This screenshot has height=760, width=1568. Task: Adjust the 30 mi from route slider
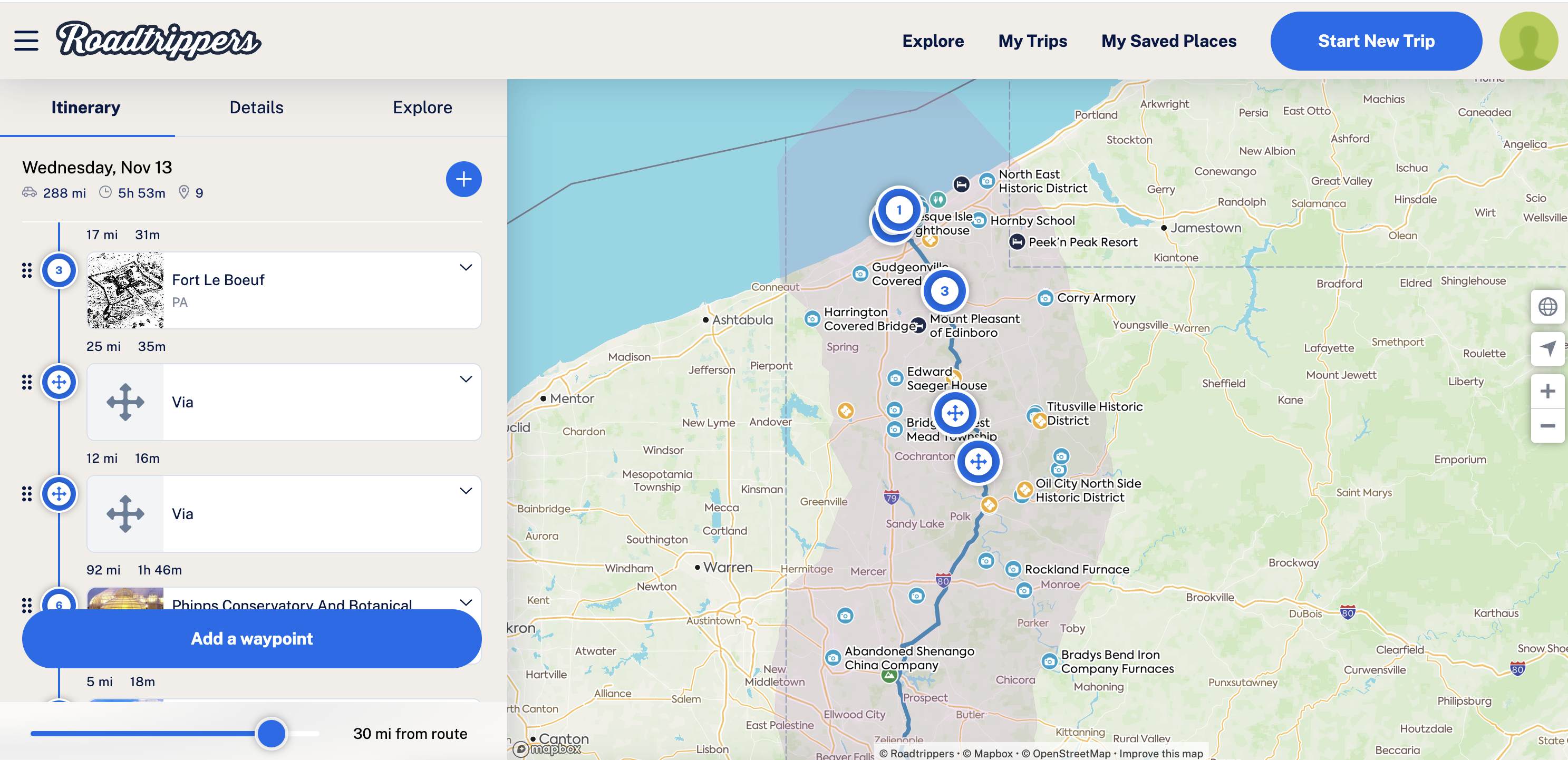(x=272, y=734)
